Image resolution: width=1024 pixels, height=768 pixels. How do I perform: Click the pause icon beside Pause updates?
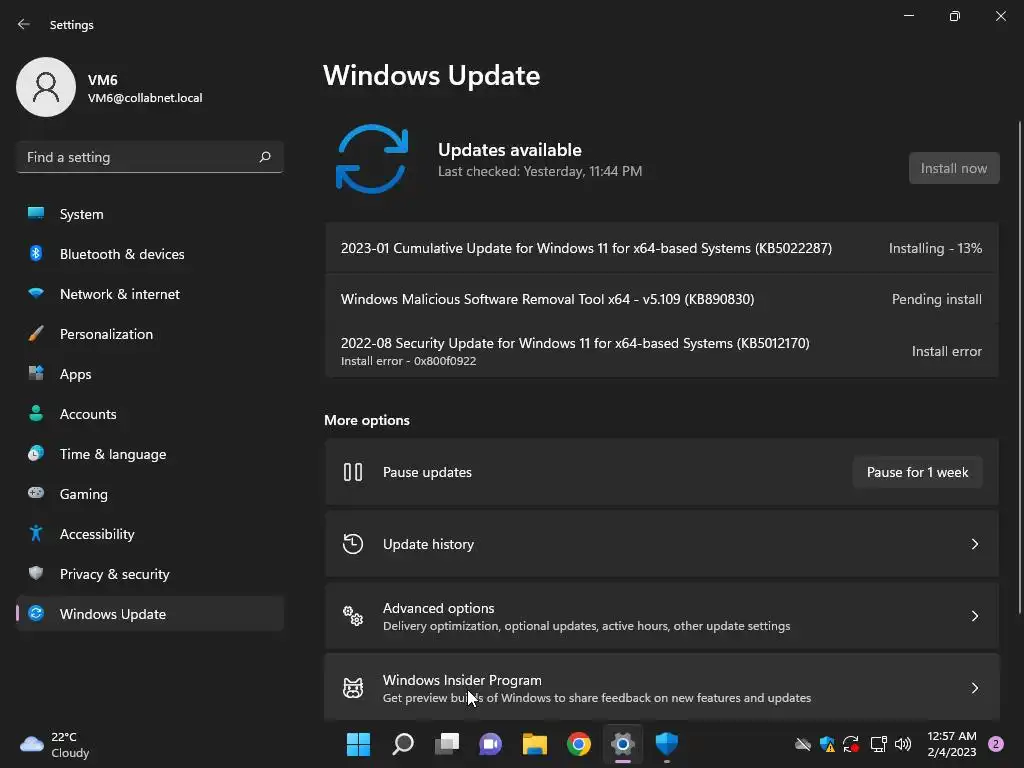(353, 472)
